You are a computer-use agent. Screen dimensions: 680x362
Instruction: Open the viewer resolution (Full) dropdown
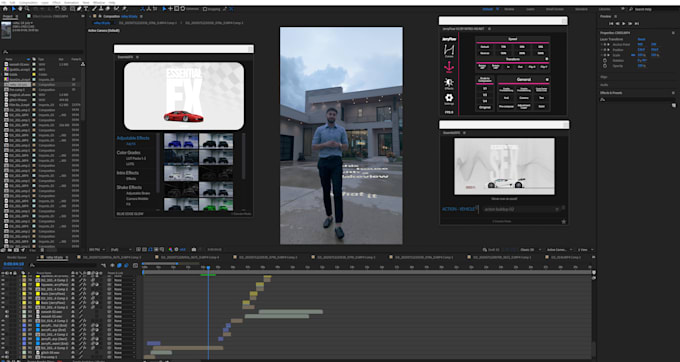tap(121, 250)
